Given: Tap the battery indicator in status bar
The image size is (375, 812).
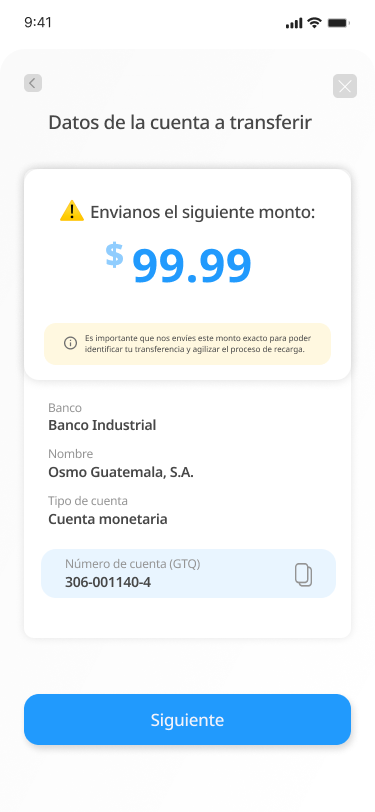Looking at the screenshot, I should coord(339,23).
